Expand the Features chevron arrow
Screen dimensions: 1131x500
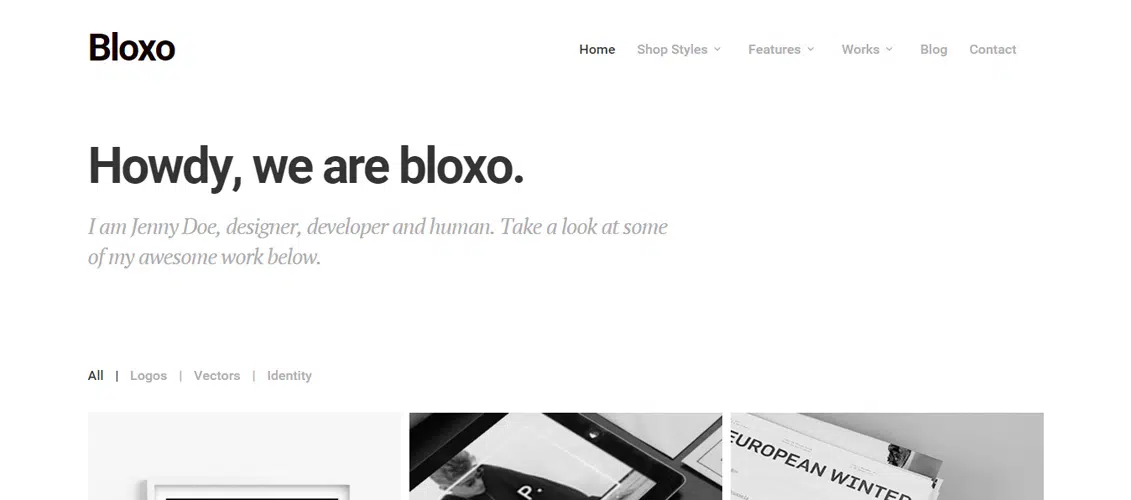pos(810,49)
